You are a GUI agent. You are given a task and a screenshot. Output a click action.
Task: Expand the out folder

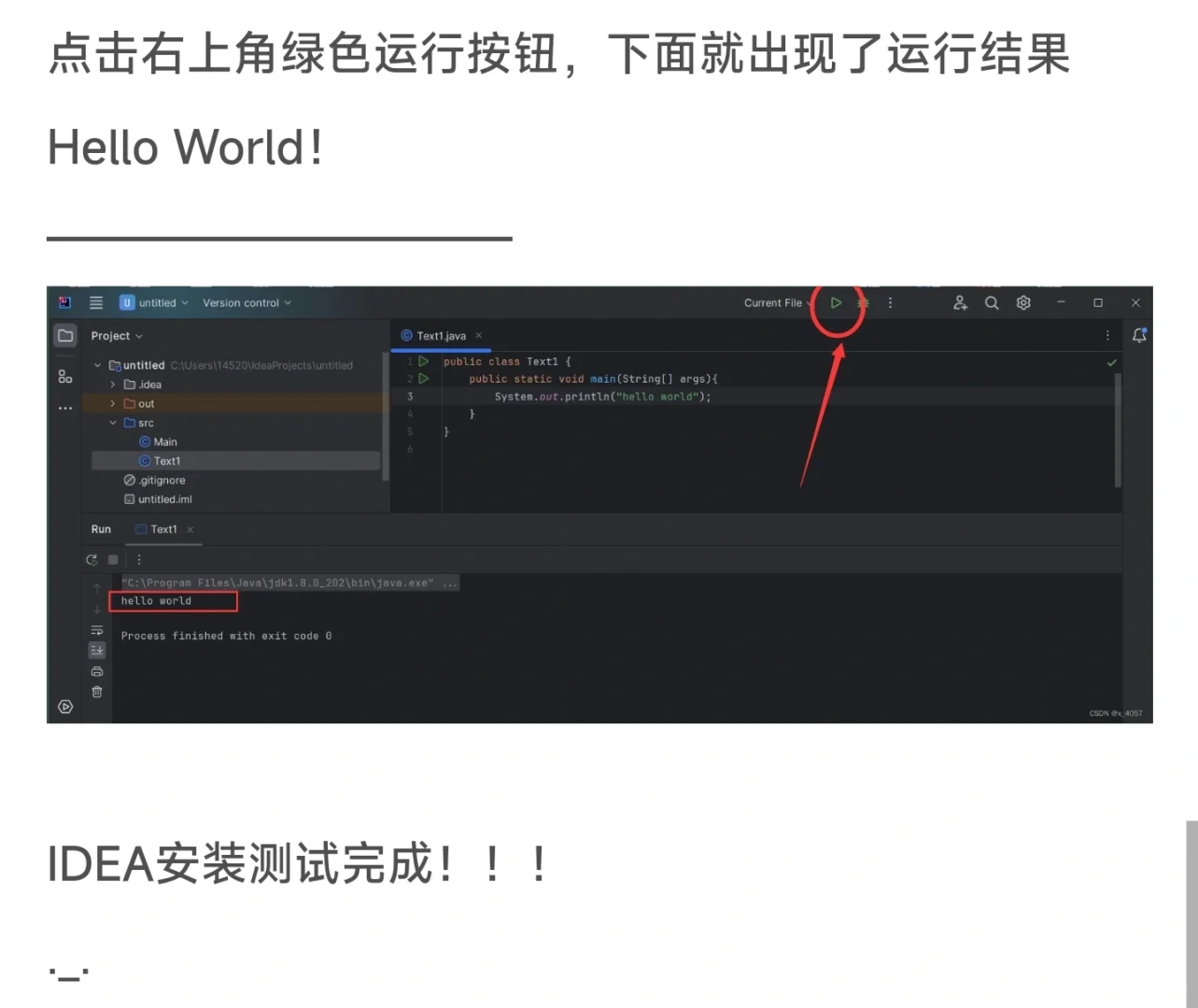click(113, 404)
